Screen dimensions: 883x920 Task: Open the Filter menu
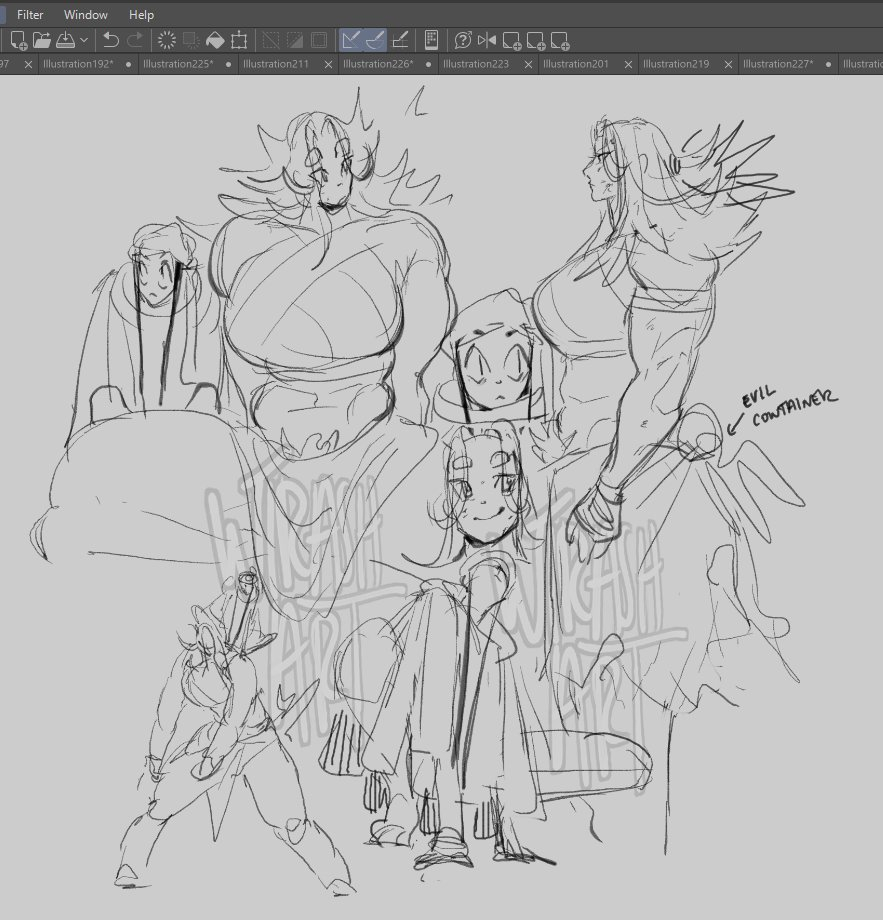[30, 15]
